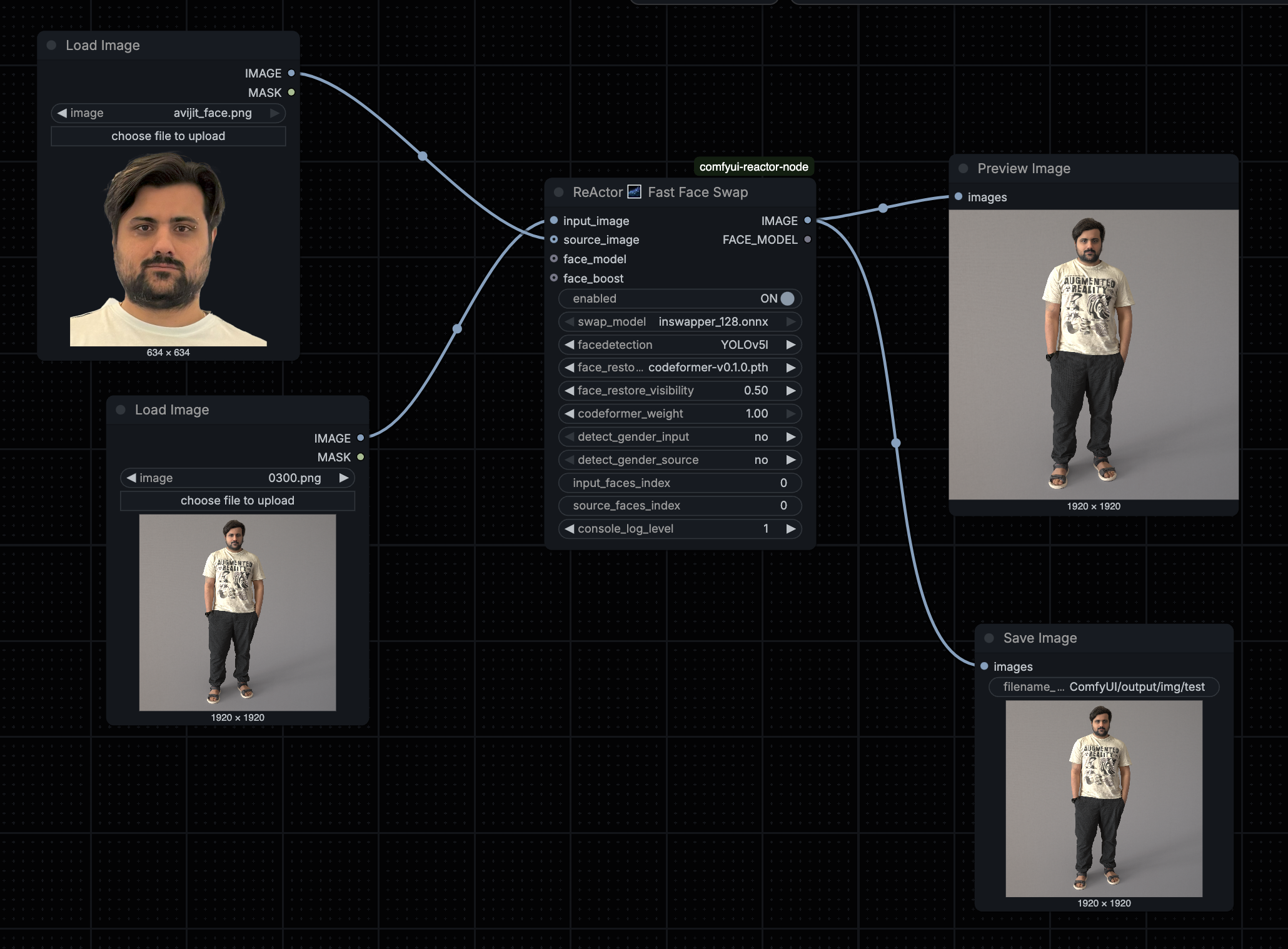Click MASK output of avijit_face.png node
The width and height of the screenshot is (1288, 949).
pyautogui.click(x=291, y=93)
